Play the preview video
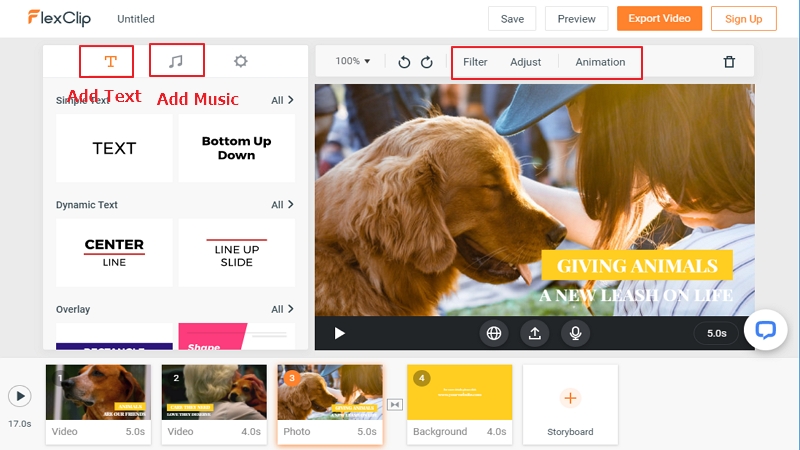The width and height of the screenshot is (800, 450). point(339,333)
